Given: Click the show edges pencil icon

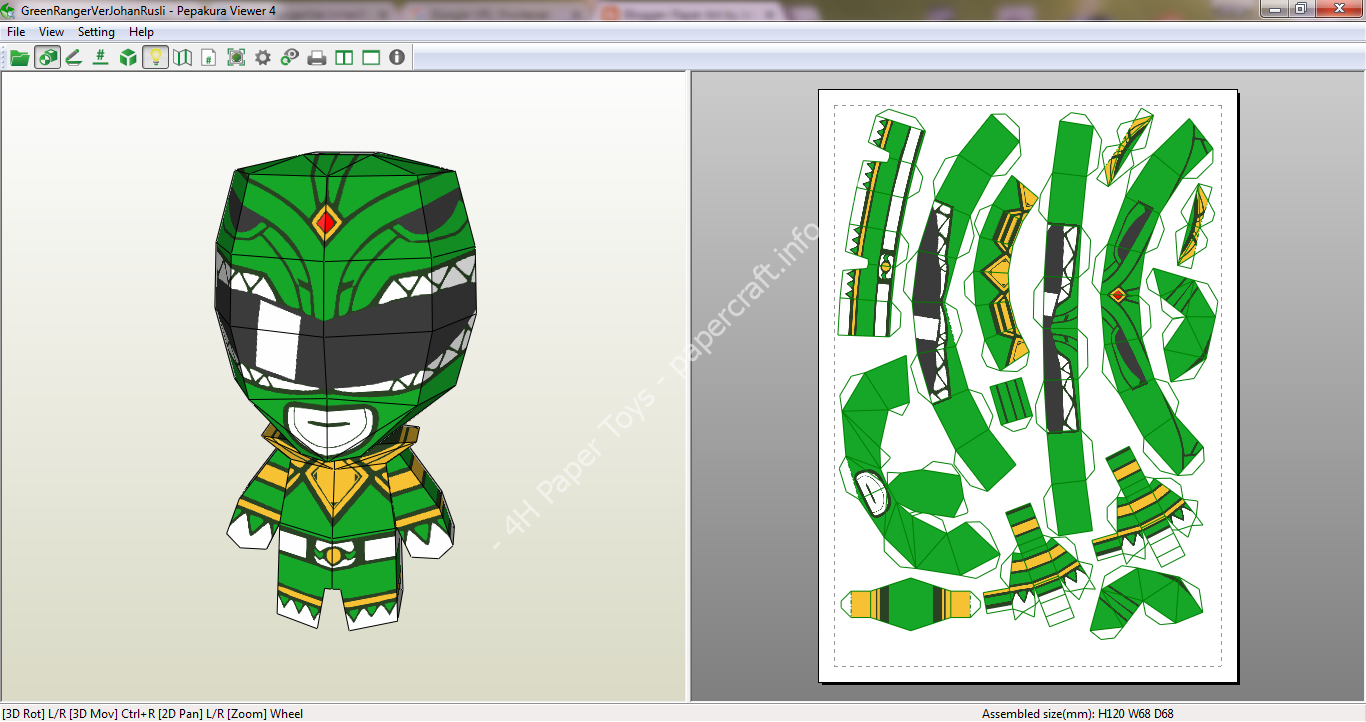Looking at the screenshot, I should coord(74,58).
